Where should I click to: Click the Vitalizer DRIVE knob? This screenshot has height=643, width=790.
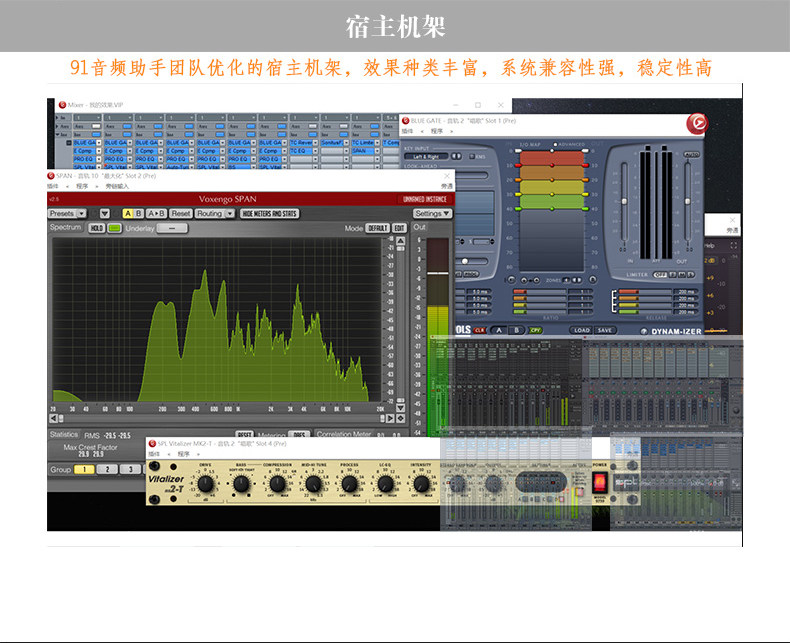(205, 484)
